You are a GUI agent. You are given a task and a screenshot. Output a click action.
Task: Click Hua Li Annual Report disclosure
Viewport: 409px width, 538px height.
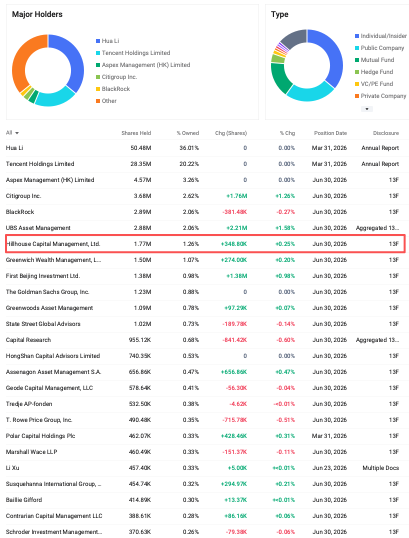point(380,148)
